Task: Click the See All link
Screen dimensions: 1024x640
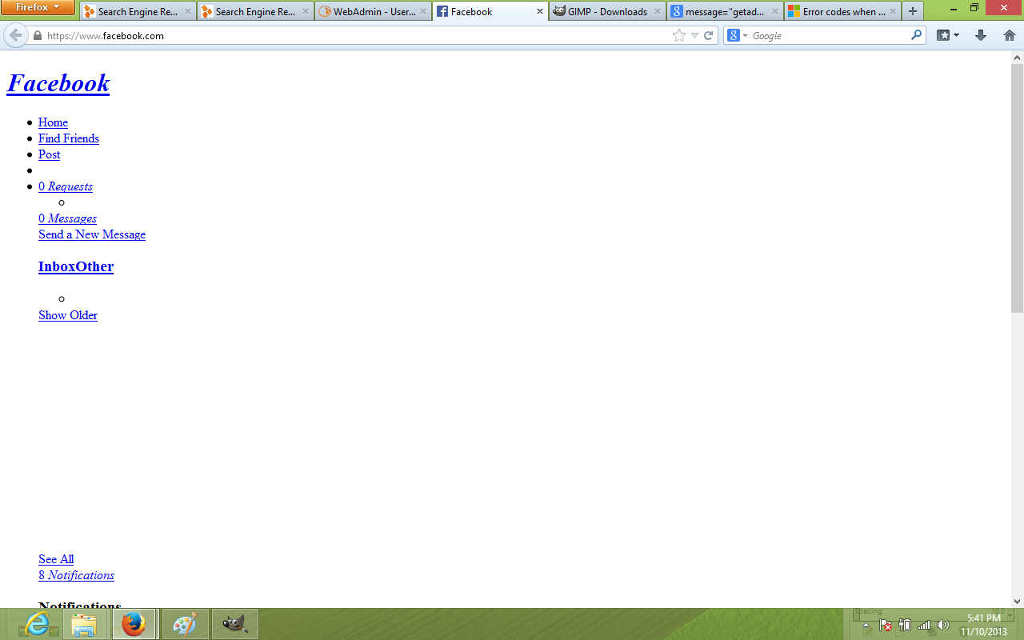Action: (x=56, y=559)
